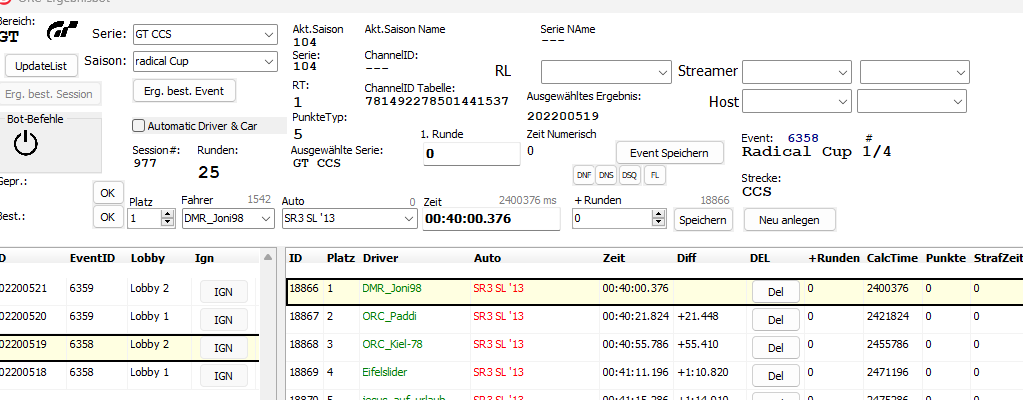The width and height of the screenshot is (1023, 400).
Task: Click the DNF status button
Action: pyautogui.click(x=583, y=174)
